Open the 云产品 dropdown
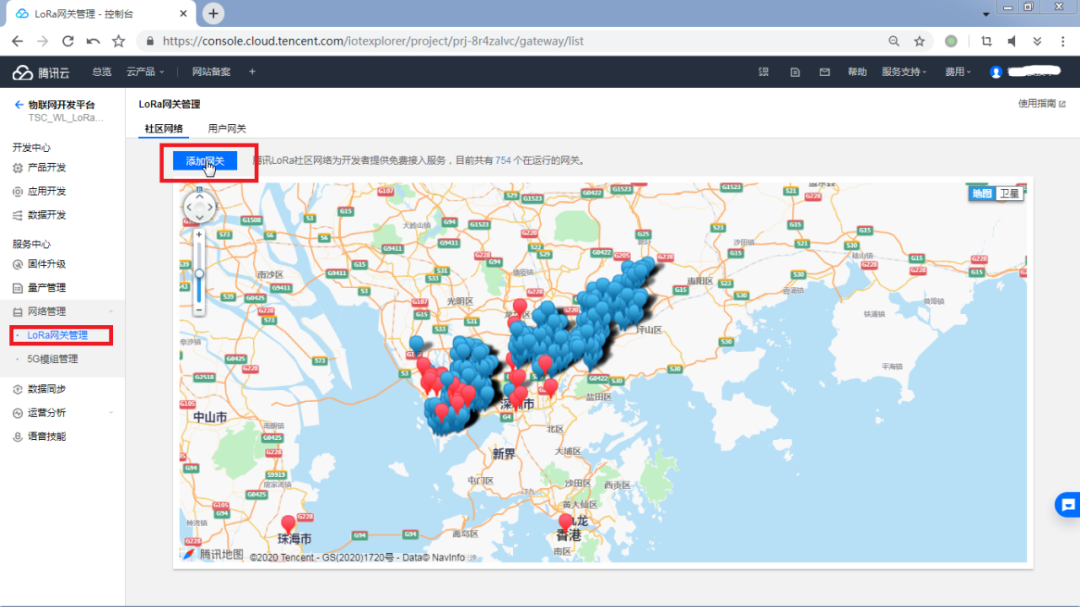Viewport: 1080px width, 607px height. point(145,72)
